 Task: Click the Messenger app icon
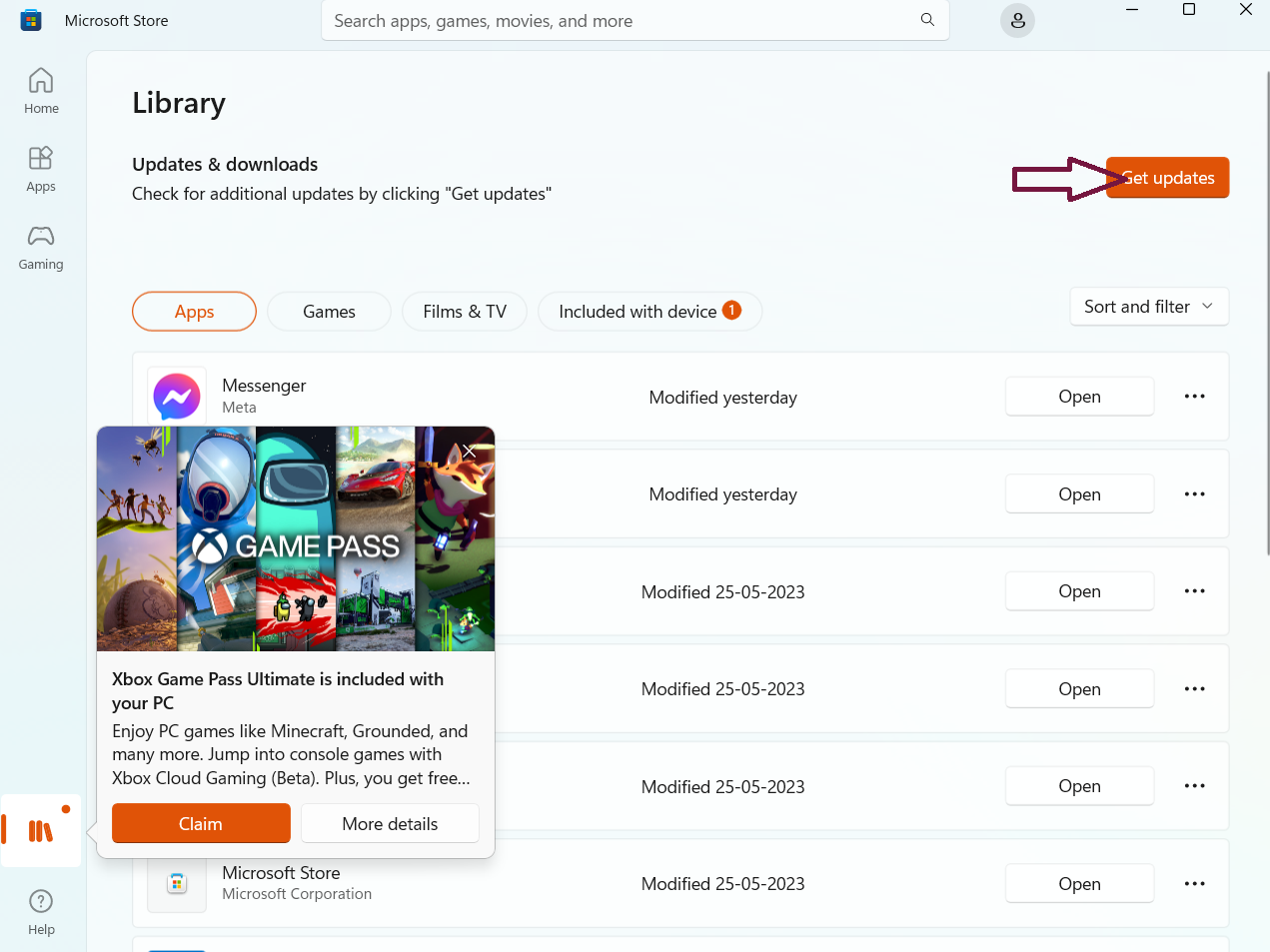(x=177, y=397)
